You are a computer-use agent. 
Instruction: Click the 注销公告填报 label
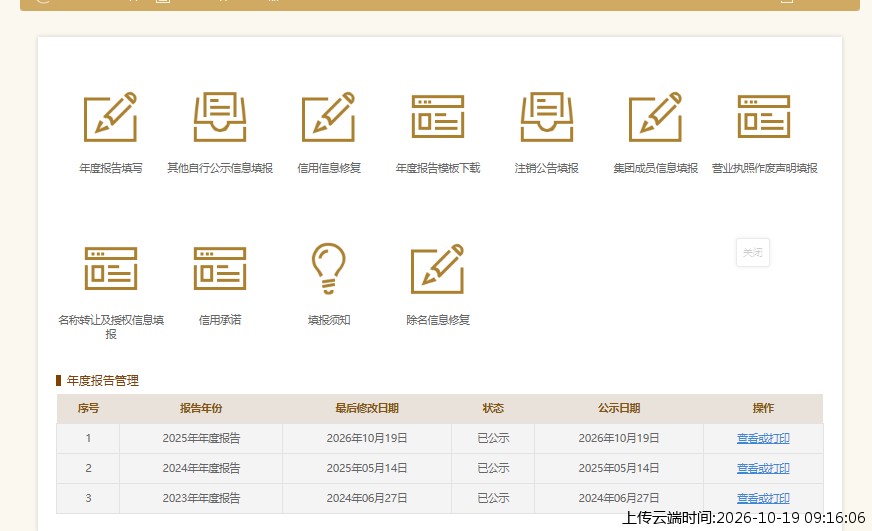click(547, 168)
